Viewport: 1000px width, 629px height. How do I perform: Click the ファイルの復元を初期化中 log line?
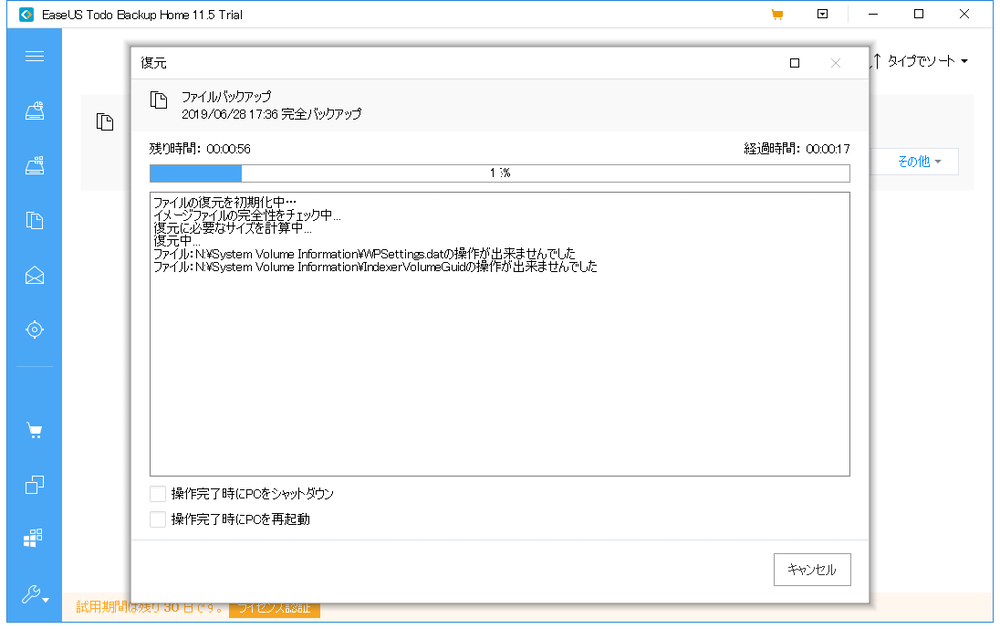point(224,202)
